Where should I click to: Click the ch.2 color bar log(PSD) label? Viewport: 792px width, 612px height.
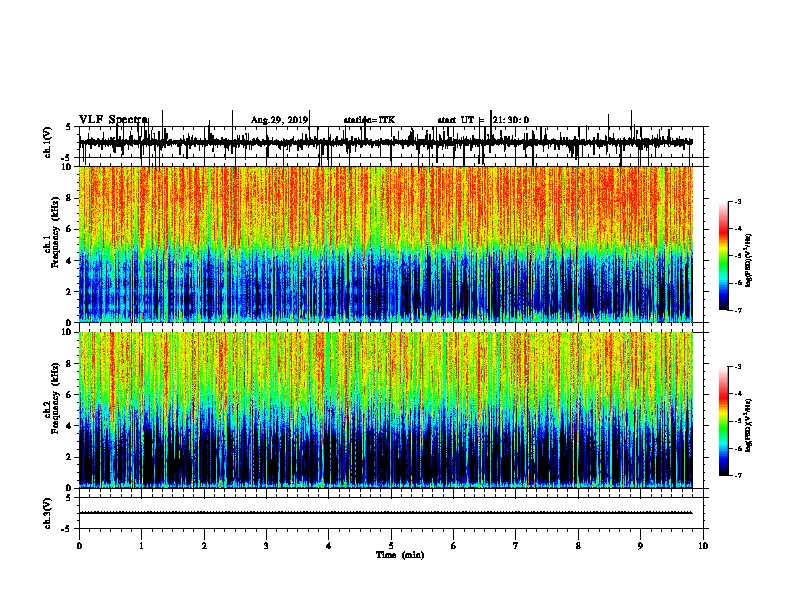pos(749,425)
